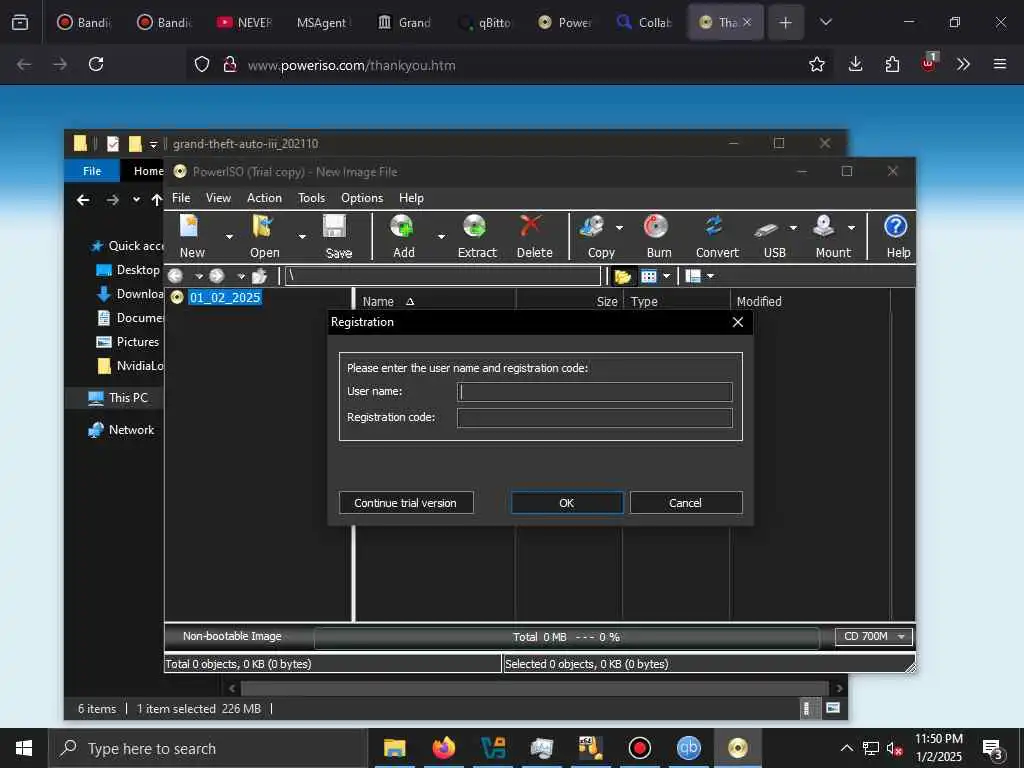This screenshot has width=1024, height=768.
Task: Open the dropdown arrow next to Mount
Action: pos(851,228)
